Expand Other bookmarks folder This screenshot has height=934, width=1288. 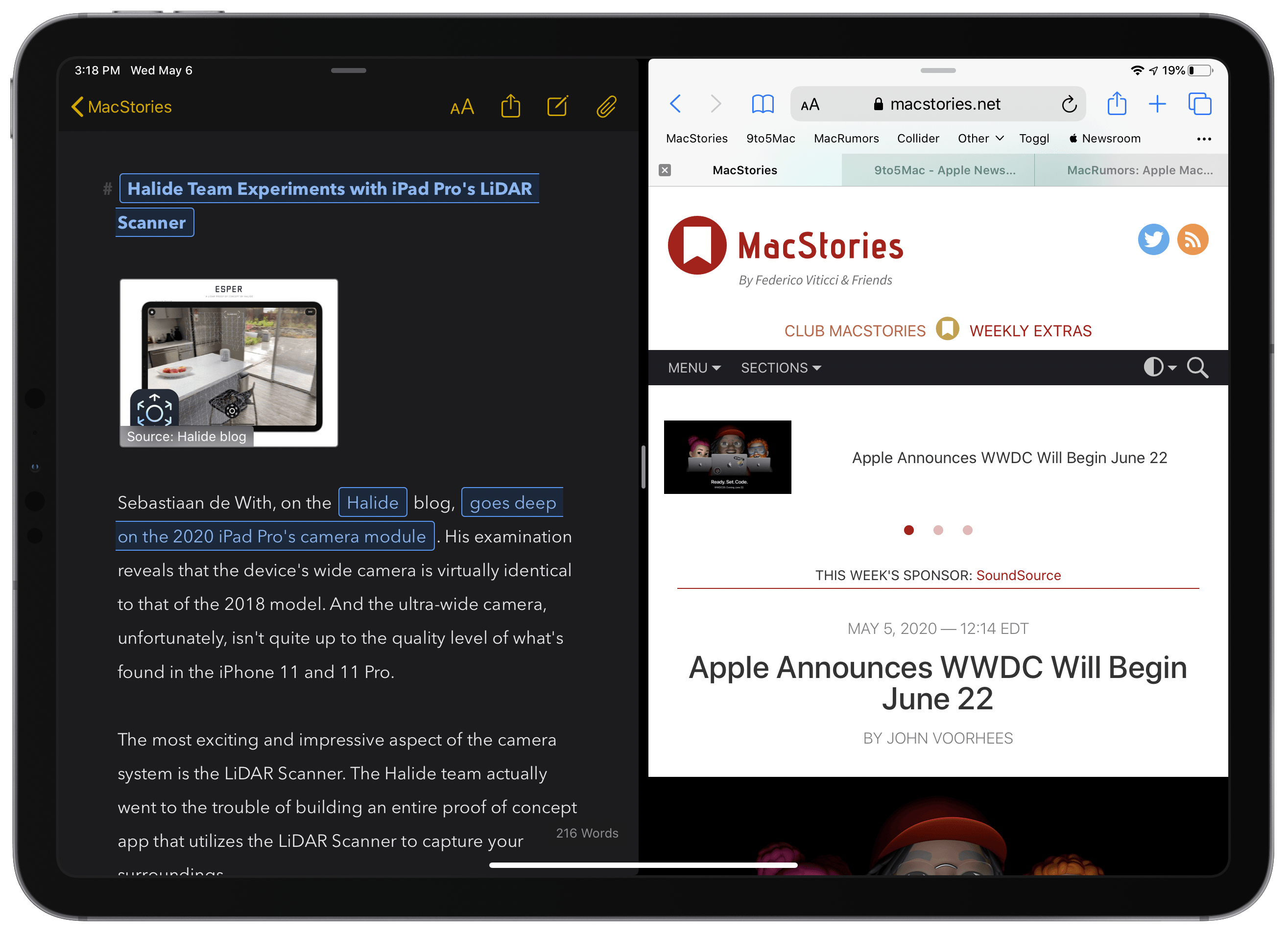coord(980,139)
